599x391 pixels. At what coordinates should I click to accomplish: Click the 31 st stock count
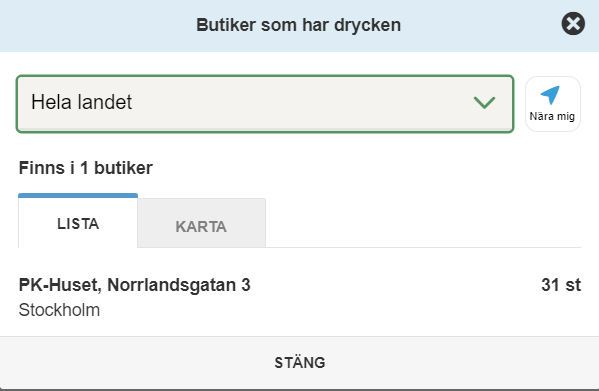tap(561, 285)
